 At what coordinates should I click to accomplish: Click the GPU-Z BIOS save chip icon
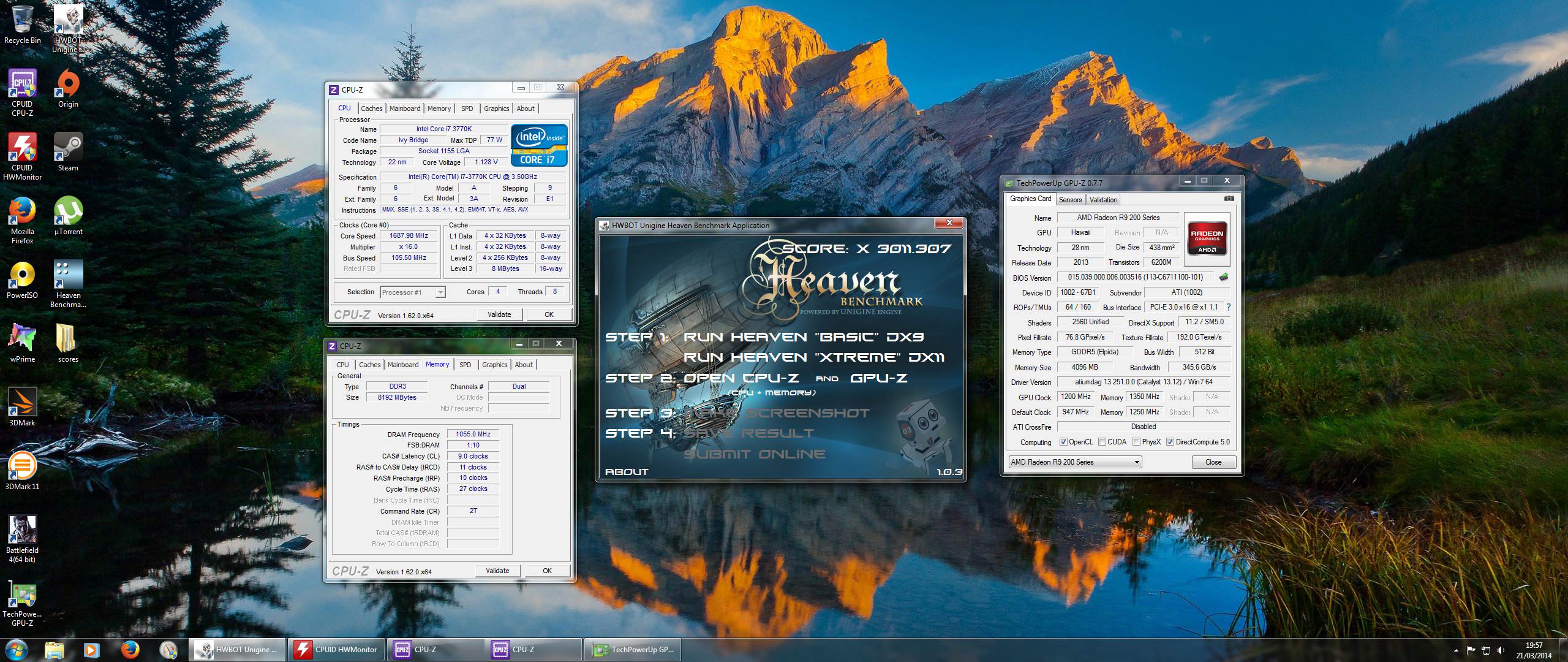coord(1224,277)
